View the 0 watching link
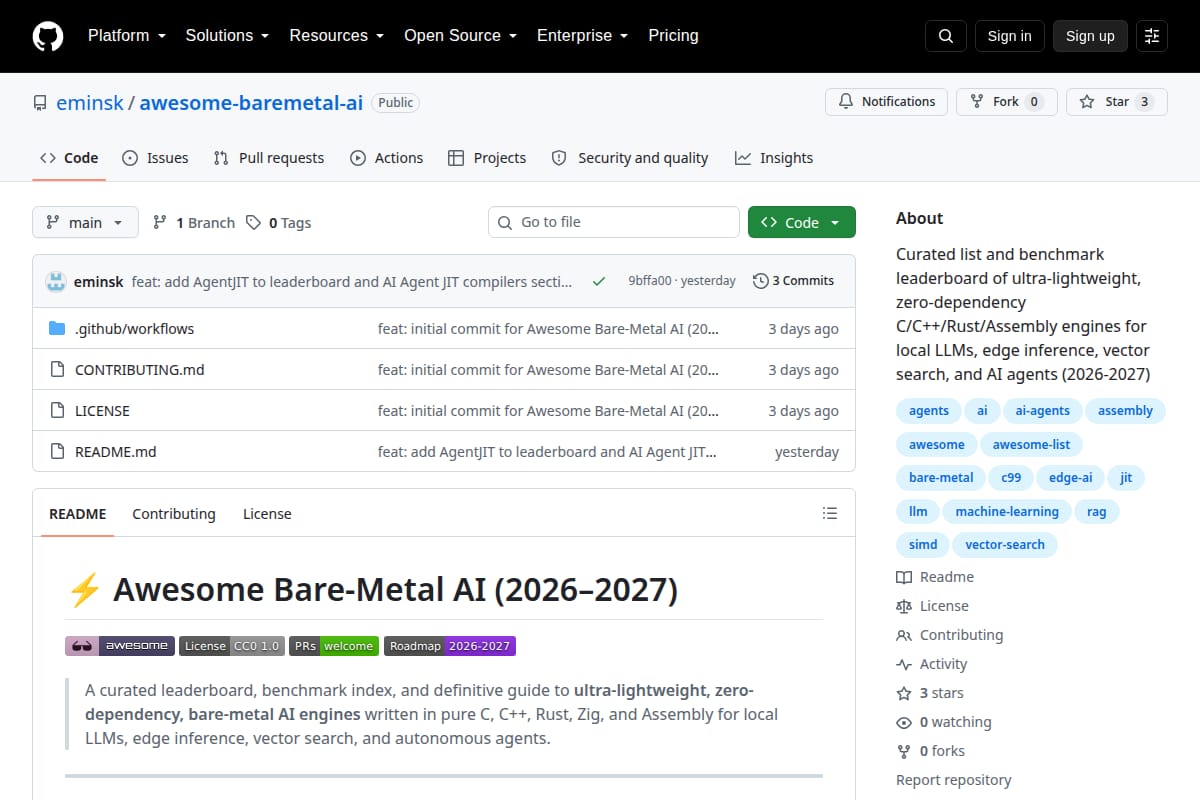Screen dimensions: 1200x800 tap(944, 722)
